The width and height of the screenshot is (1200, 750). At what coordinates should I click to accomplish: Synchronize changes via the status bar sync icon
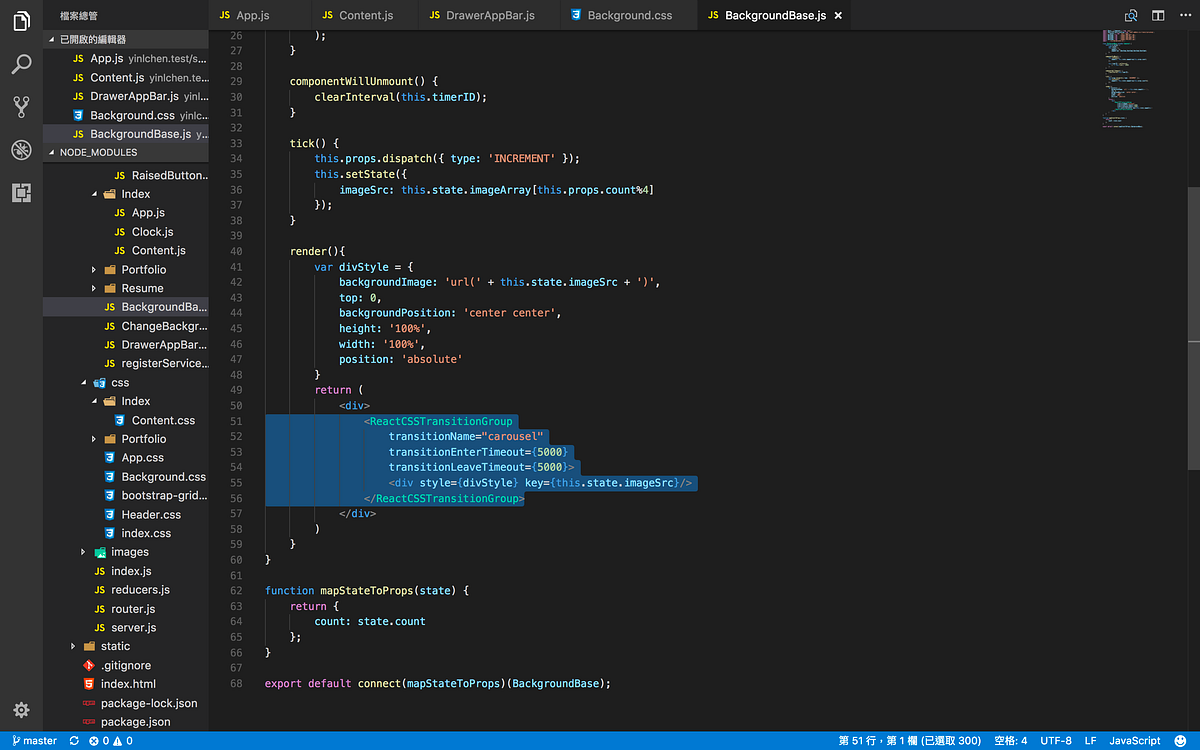(x=72, y=741)
